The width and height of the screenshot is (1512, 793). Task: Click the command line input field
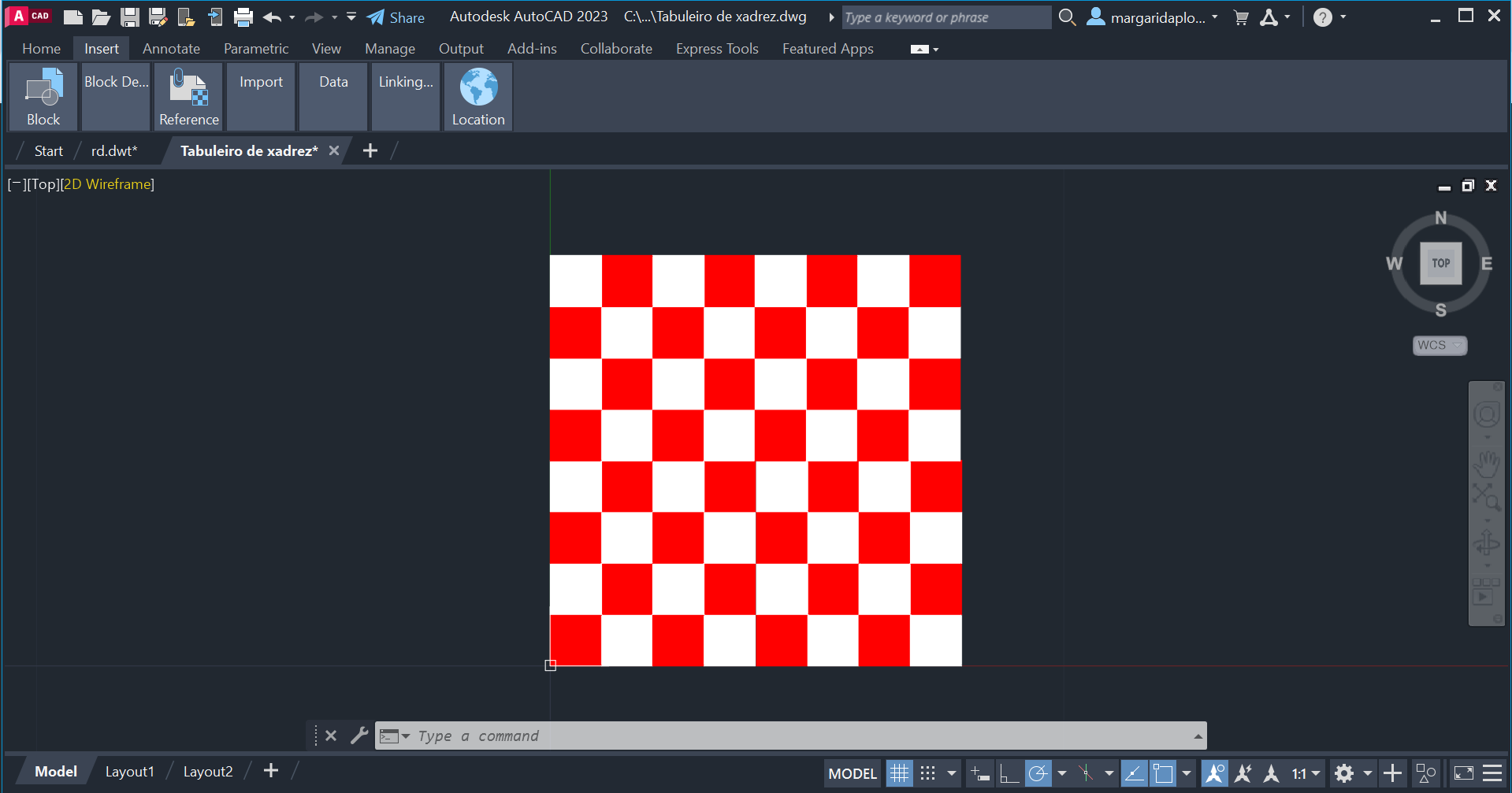coord(788,736)
